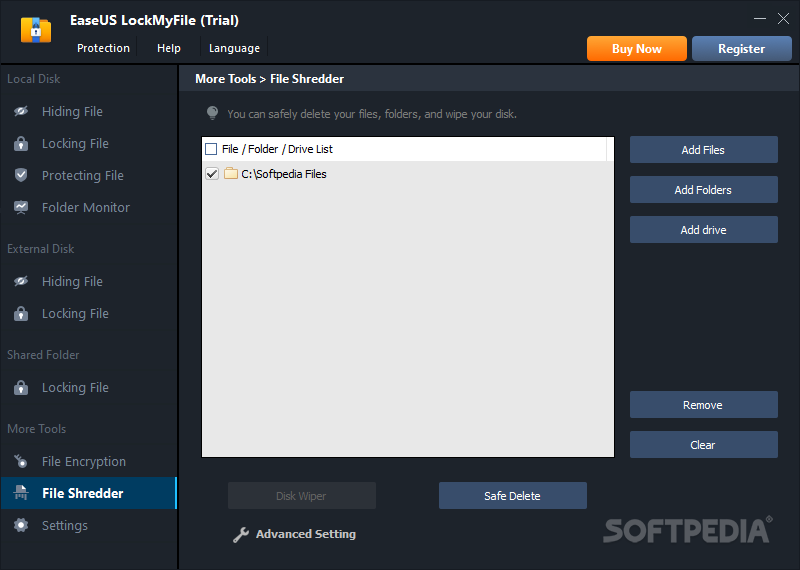Click the Disk Wiper button

pyautogui.click(x=302, y=495)
